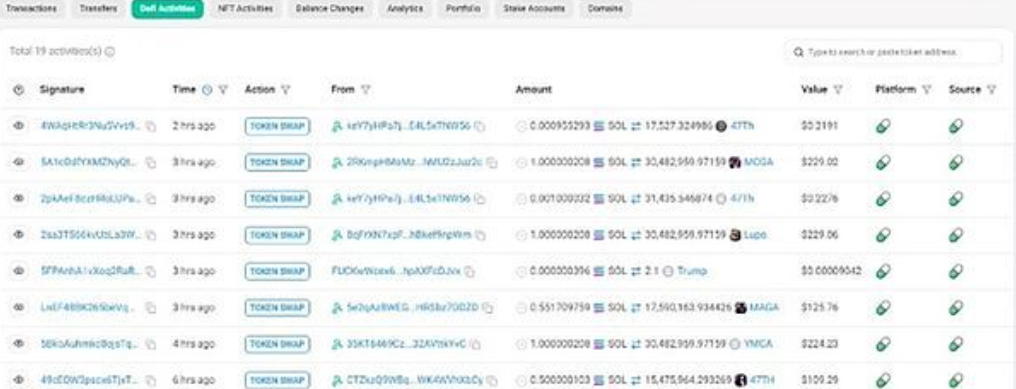Copy signature 4WAqHtRr3NuSVvs9 with its copy icon
The height and width of the screenshot is (389, 1016).
[150, 126]
